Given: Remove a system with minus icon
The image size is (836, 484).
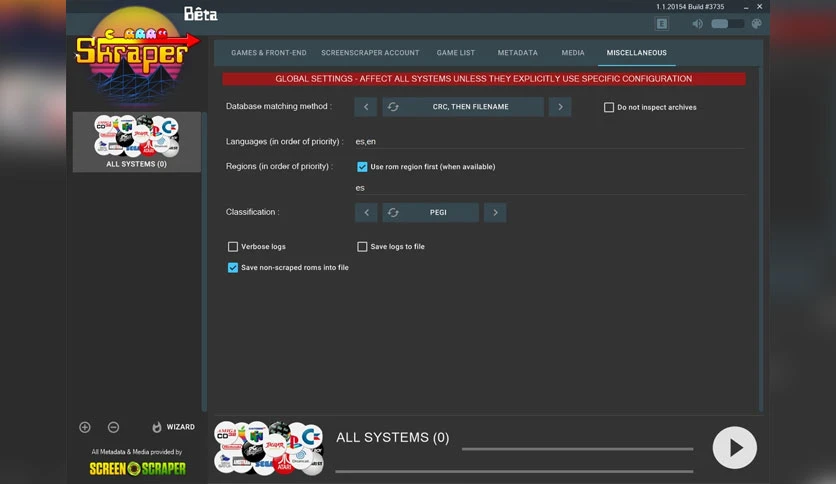Looking at the screenshot, I should point(113,427).
